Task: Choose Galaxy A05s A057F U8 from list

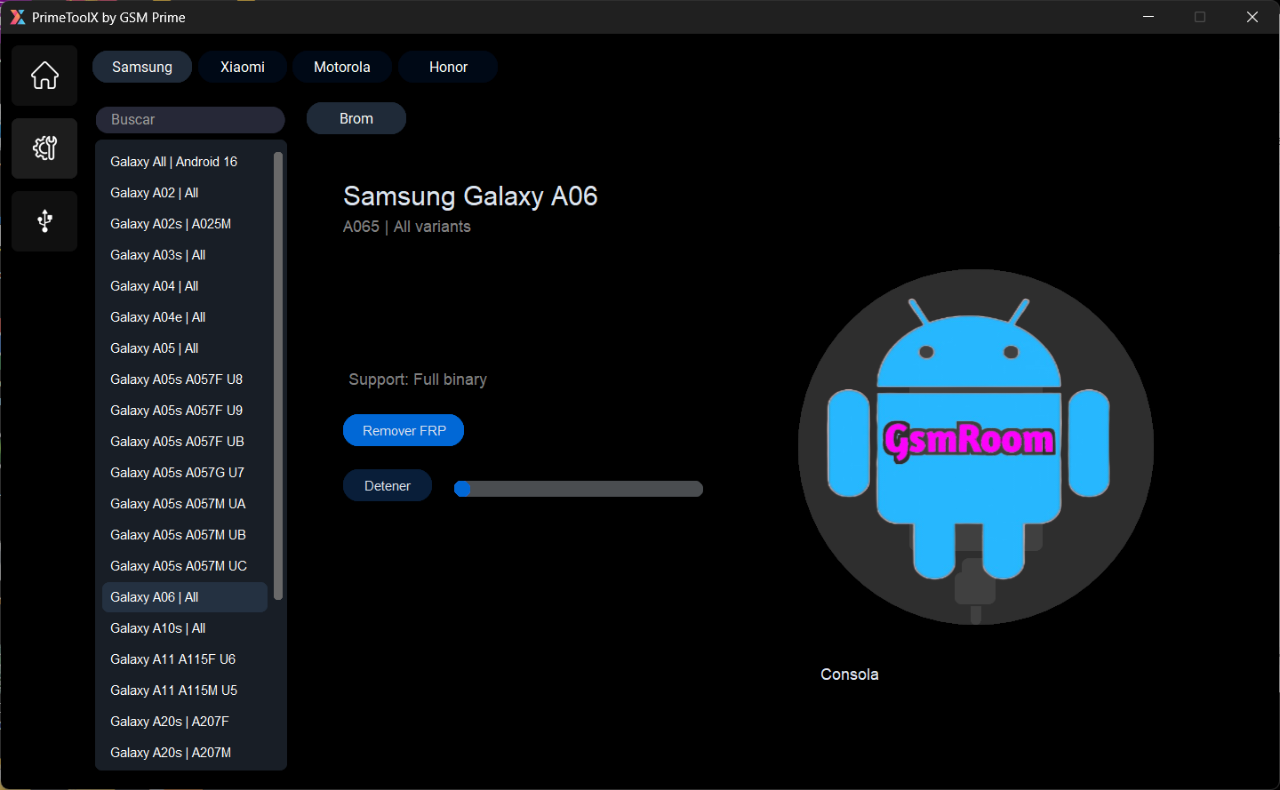Action: (x=176, y=380)
